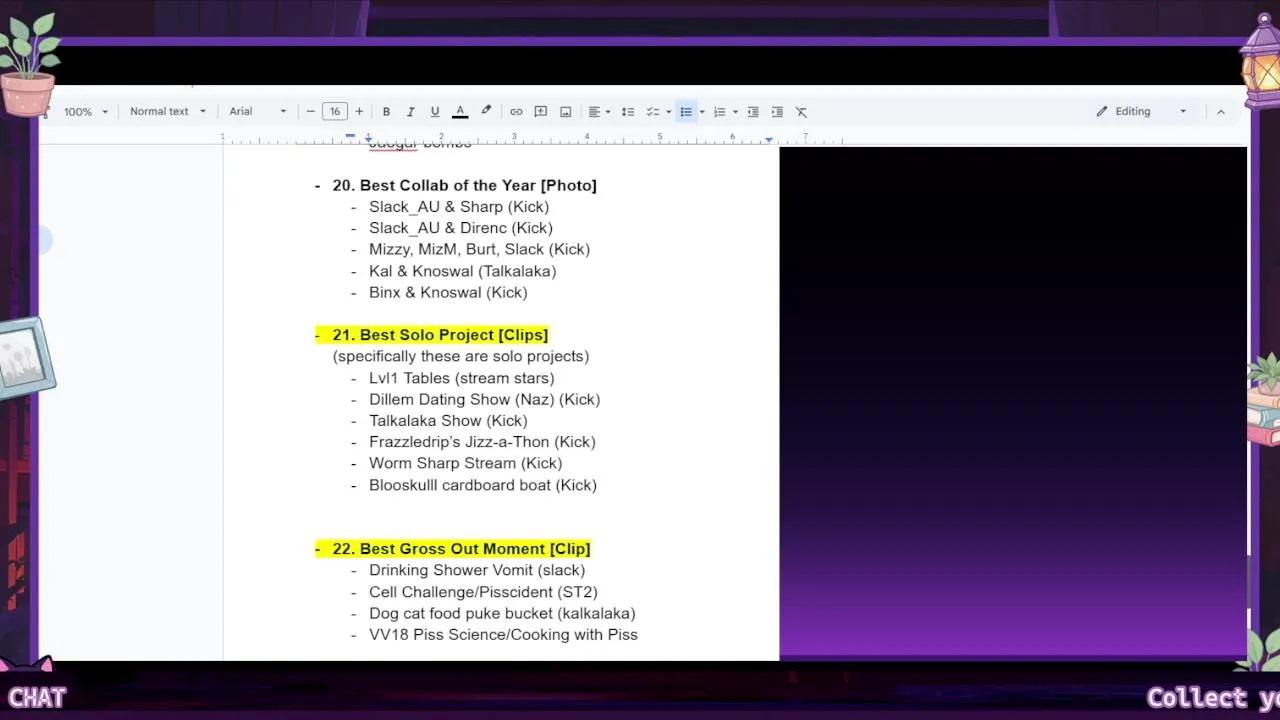1280x720 pixels.
Task: Click 'Worm Sharp Stream (Kick)' item
Action: tap(465, 463)
